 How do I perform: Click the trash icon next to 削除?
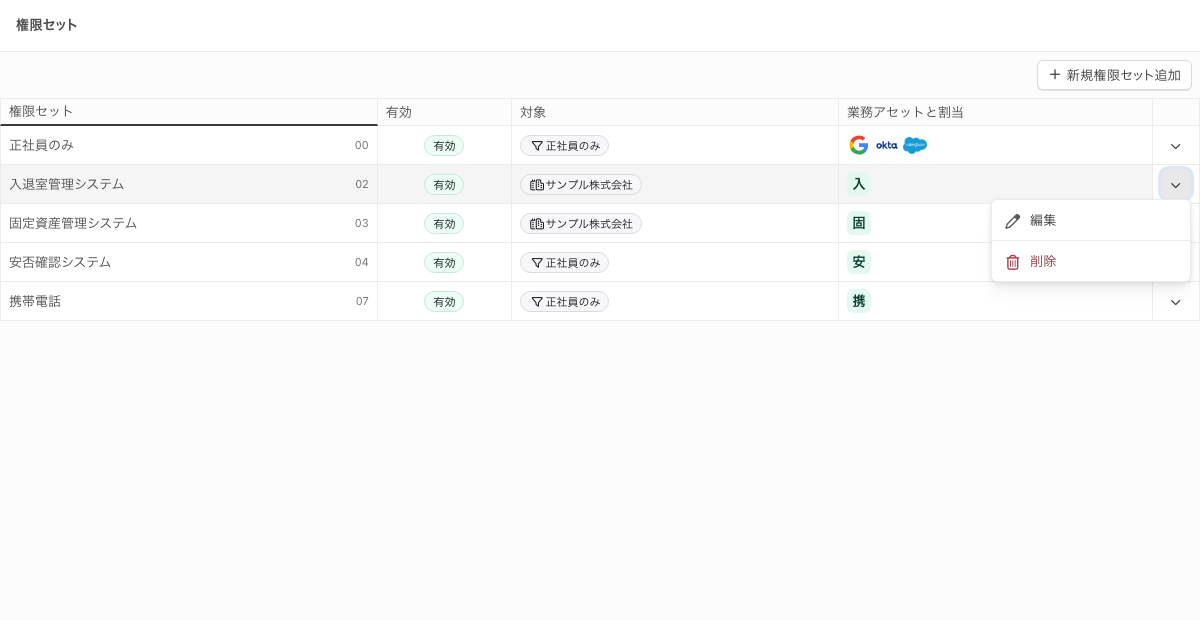pyautogui.click(x=1013, y=262)
